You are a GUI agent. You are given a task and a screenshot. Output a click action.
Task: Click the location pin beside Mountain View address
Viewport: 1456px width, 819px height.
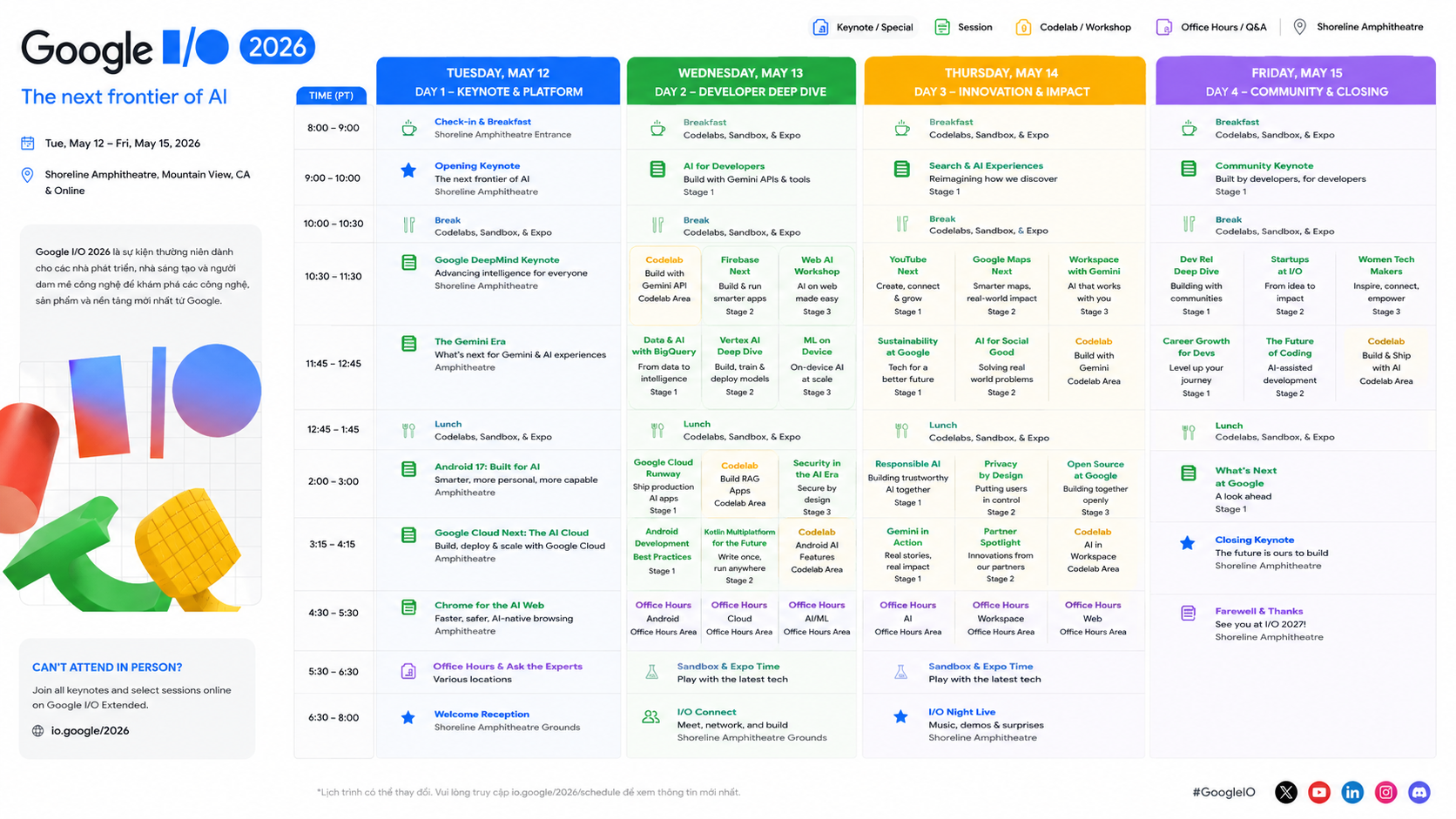tap(28, 175)
